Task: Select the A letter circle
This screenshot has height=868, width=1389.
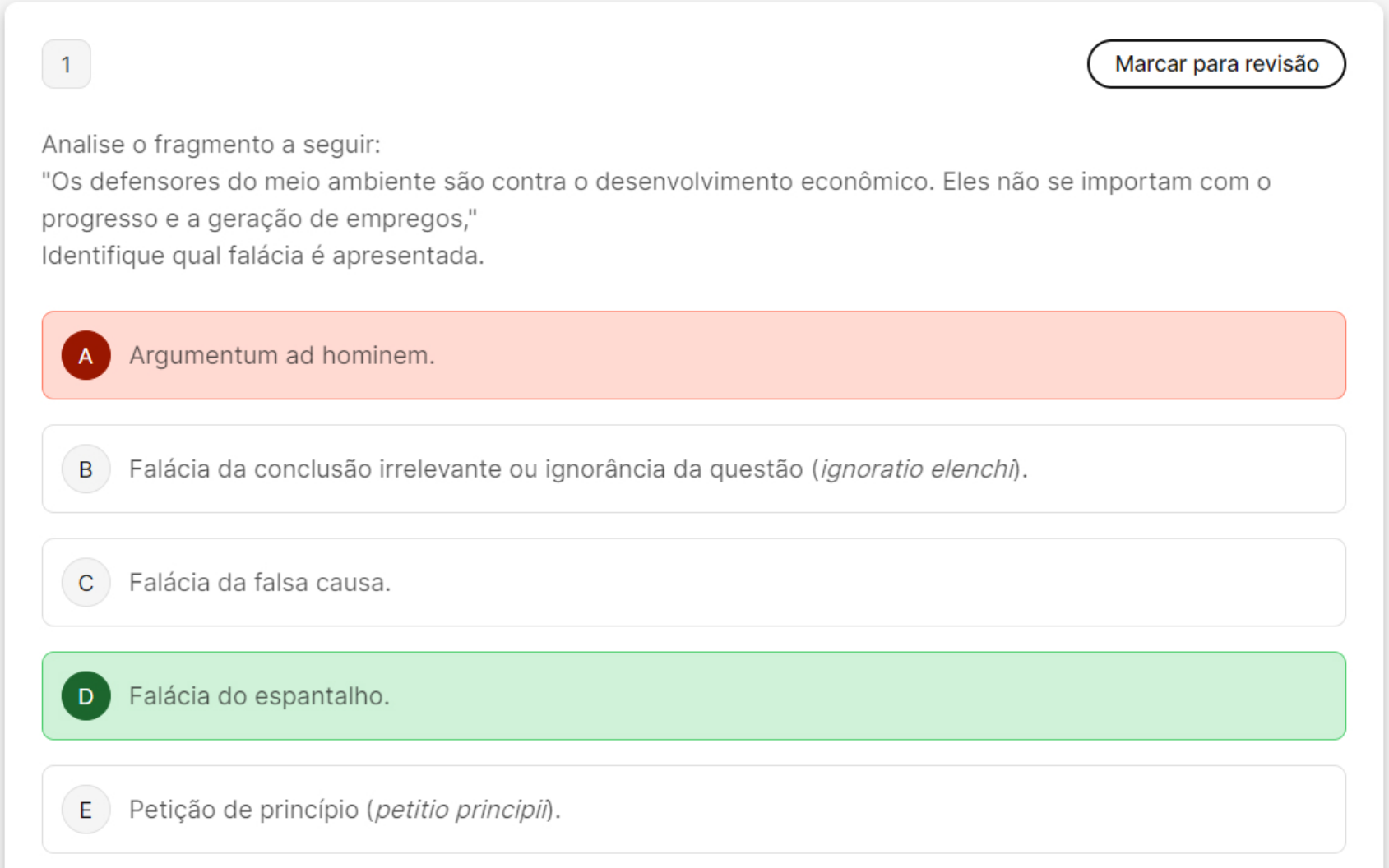Action: [x=86, y=355]
